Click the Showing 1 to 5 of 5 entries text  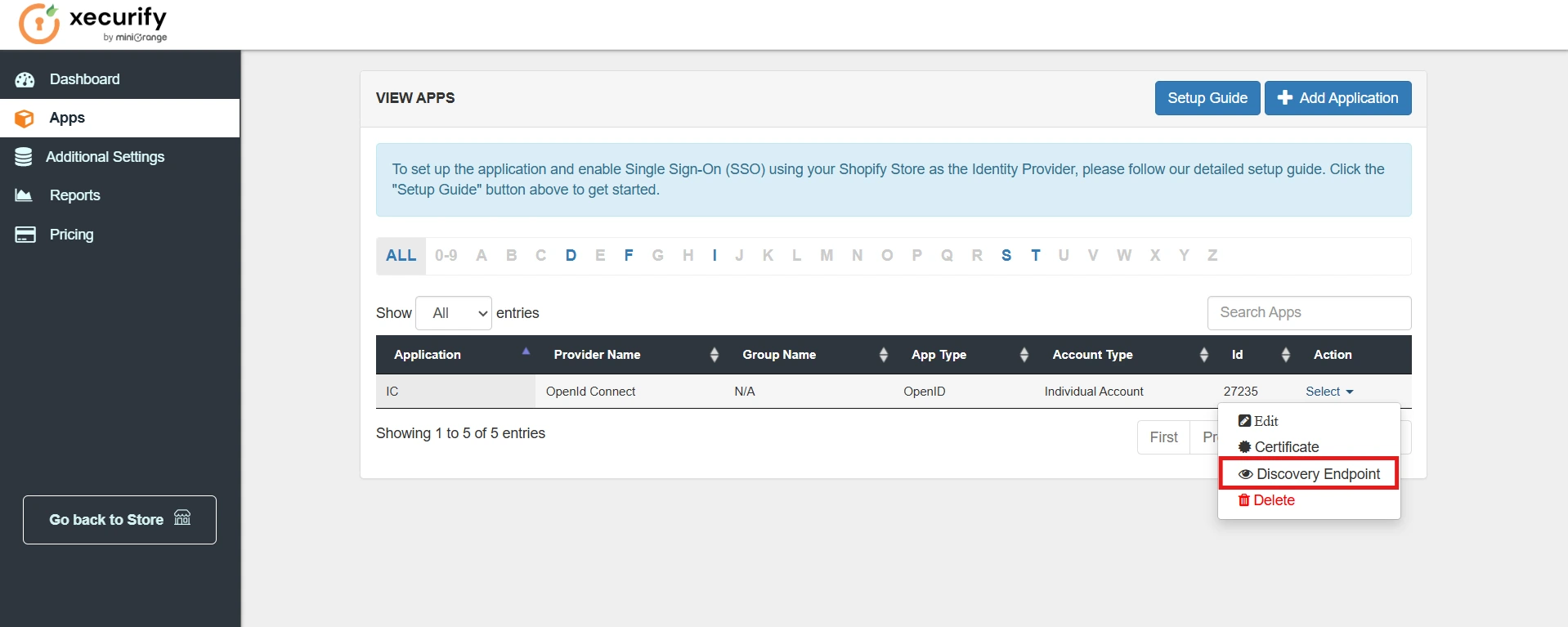pos(460,433)
